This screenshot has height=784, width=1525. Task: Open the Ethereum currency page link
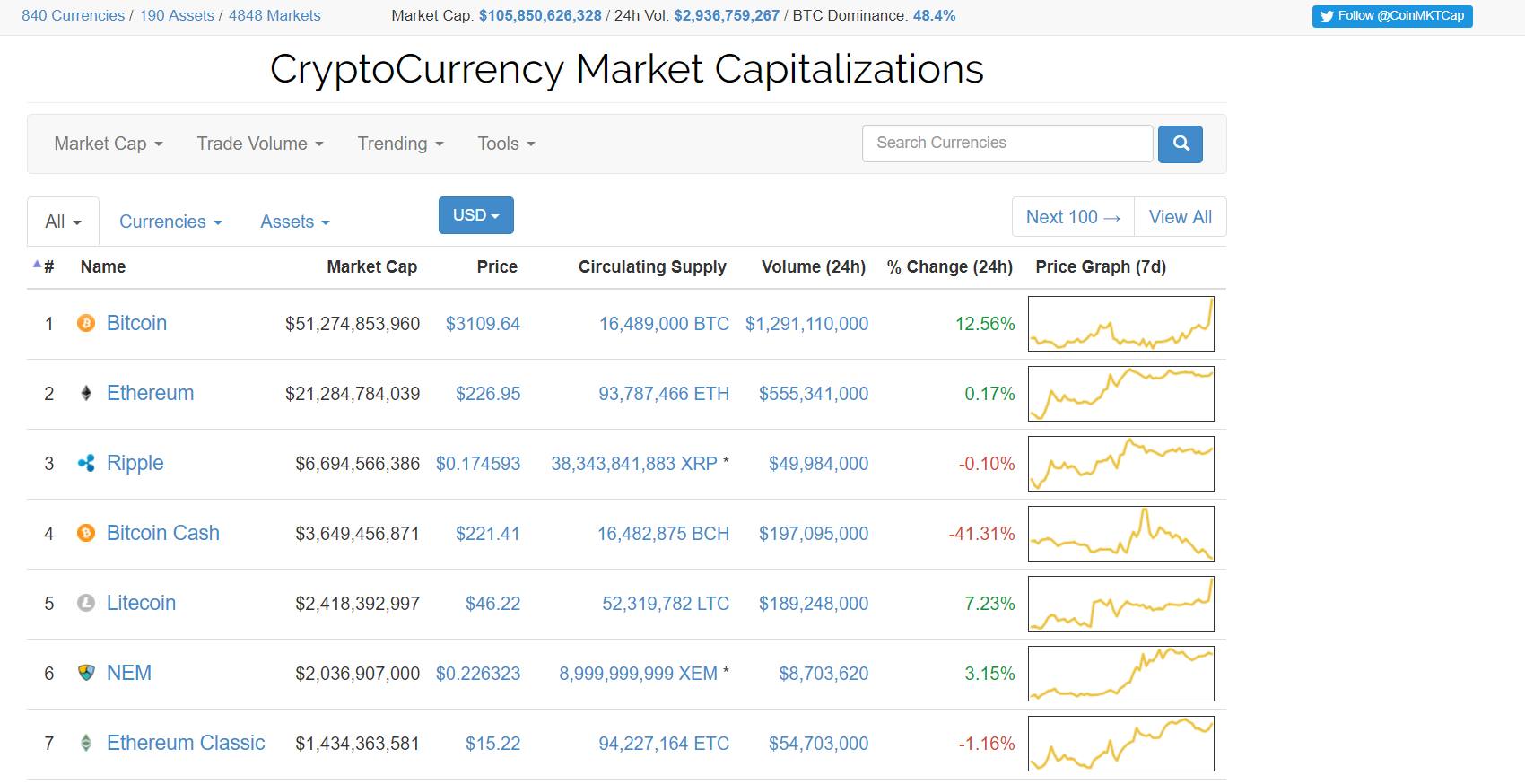click(150, 393)
